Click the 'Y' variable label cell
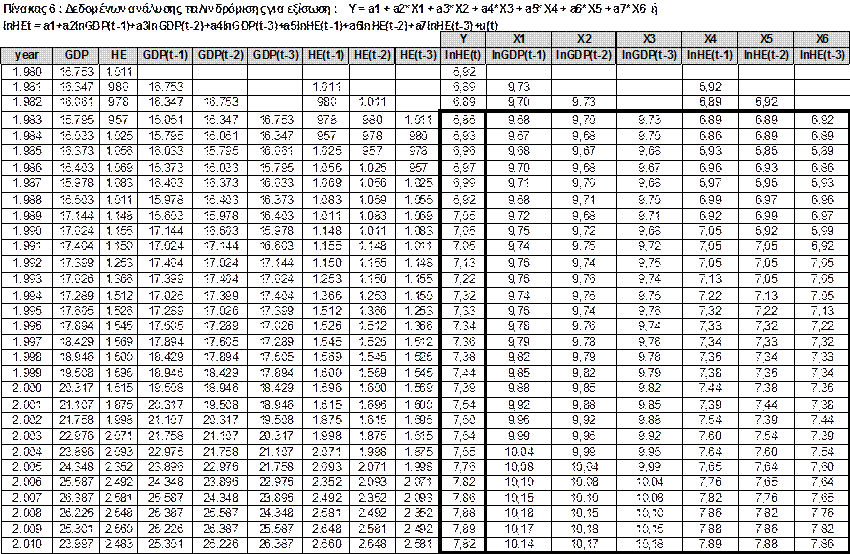 pos(463,39)
